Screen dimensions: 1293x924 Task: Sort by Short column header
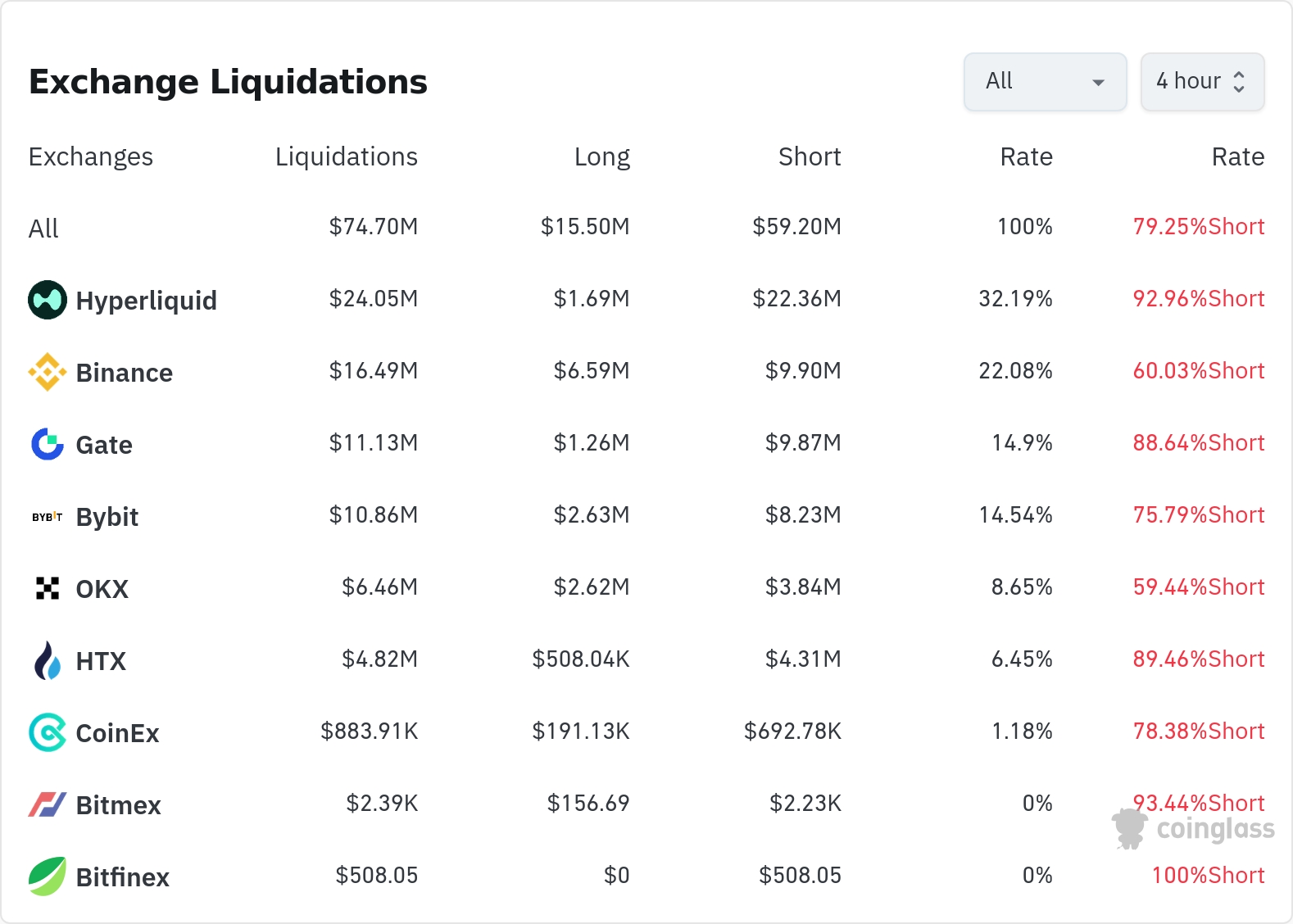pos(809,156)
